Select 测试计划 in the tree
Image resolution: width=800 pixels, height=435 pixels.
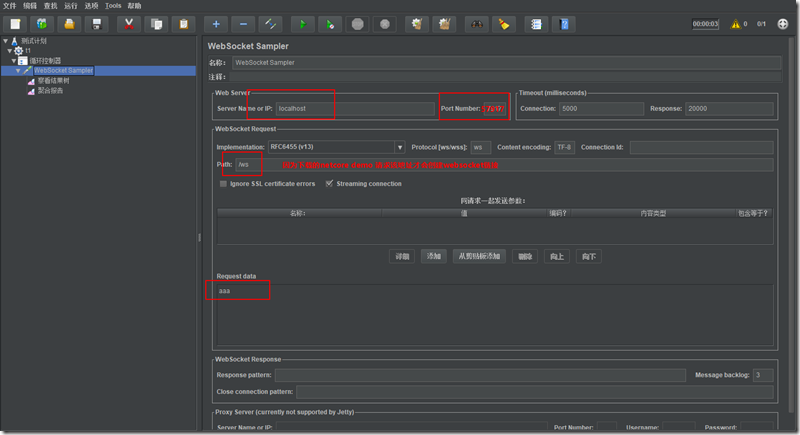click(34, 41)
